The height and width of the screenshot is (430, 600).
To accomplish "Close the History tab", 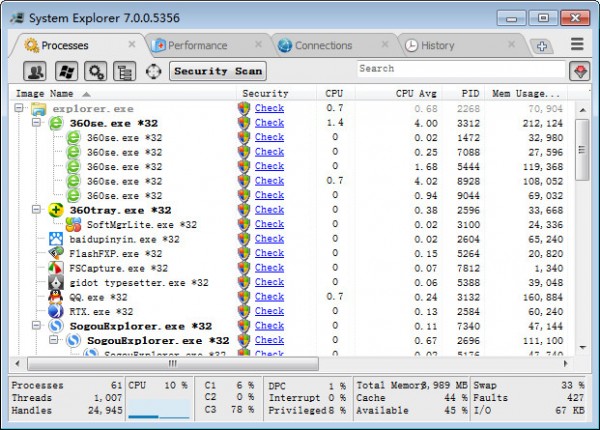I will [x=511, y=44].
